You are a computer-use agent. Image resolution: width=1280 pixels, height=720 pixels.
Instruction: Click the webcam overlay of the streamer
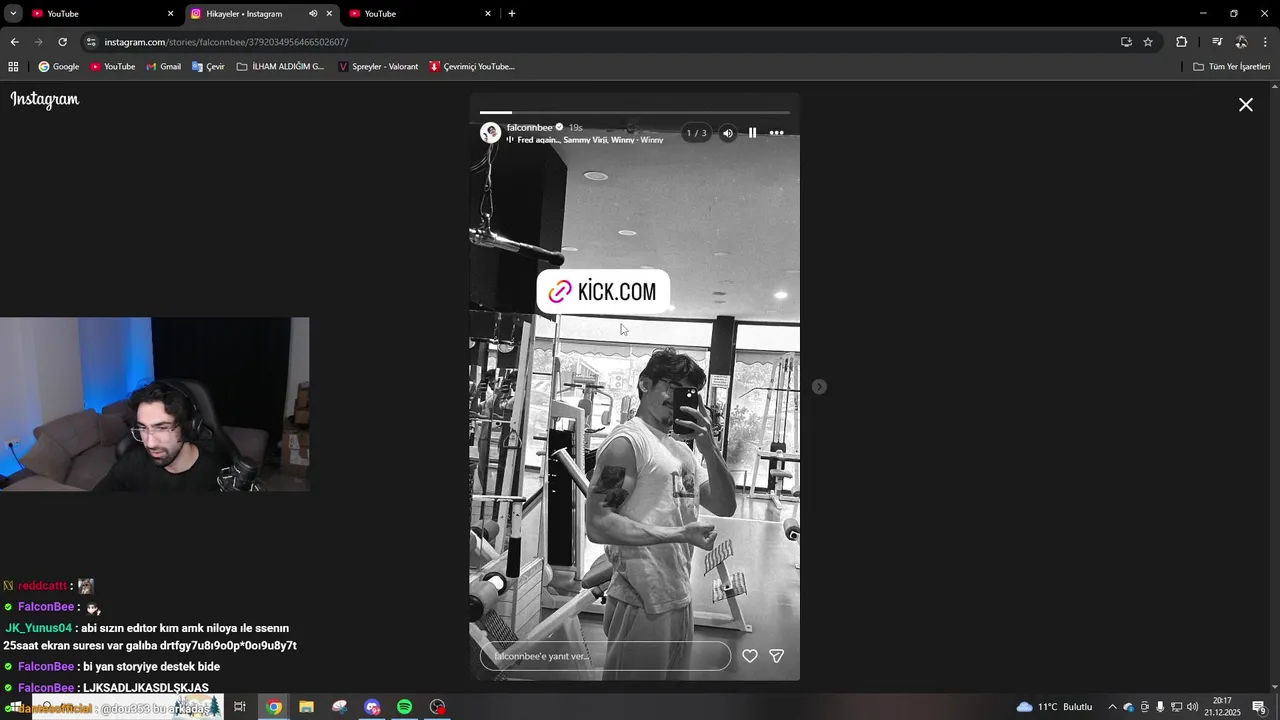[155, 404]
